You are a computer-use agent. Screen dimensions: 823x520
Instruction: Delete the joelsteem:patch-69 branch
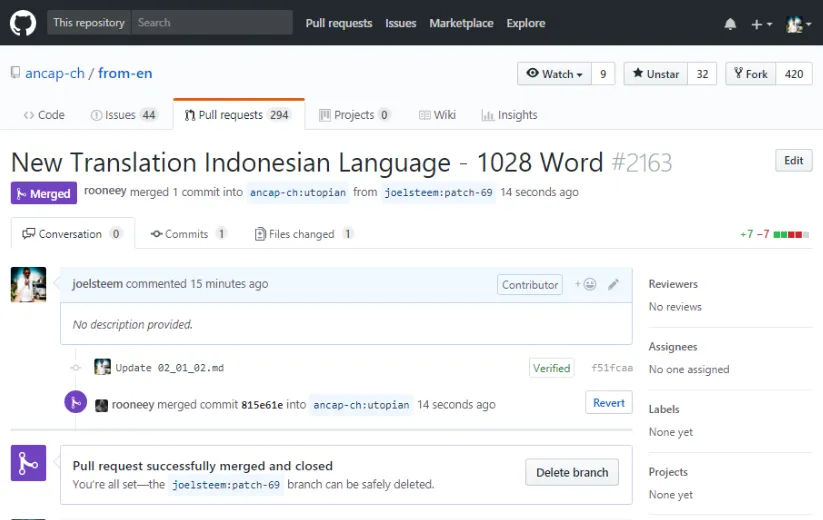pyautogui.click(x=572, y=472)
